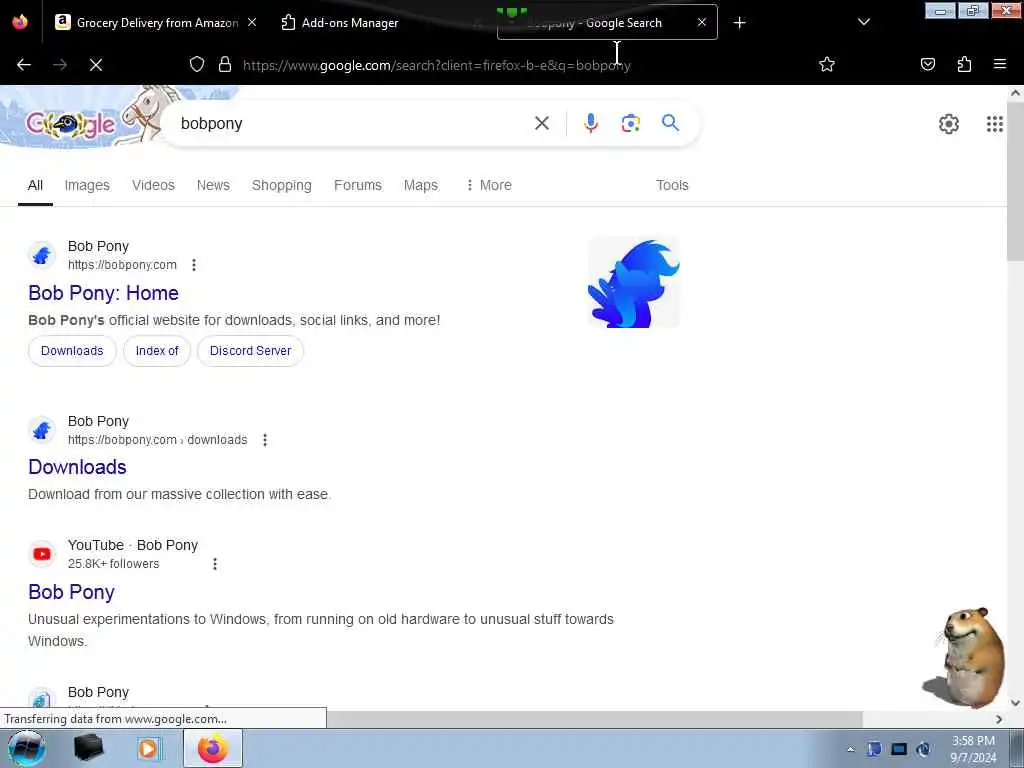Viewport: 1024px width, 768px height.
Task: Stop loading the page with X button
Action: click(96, 65)
